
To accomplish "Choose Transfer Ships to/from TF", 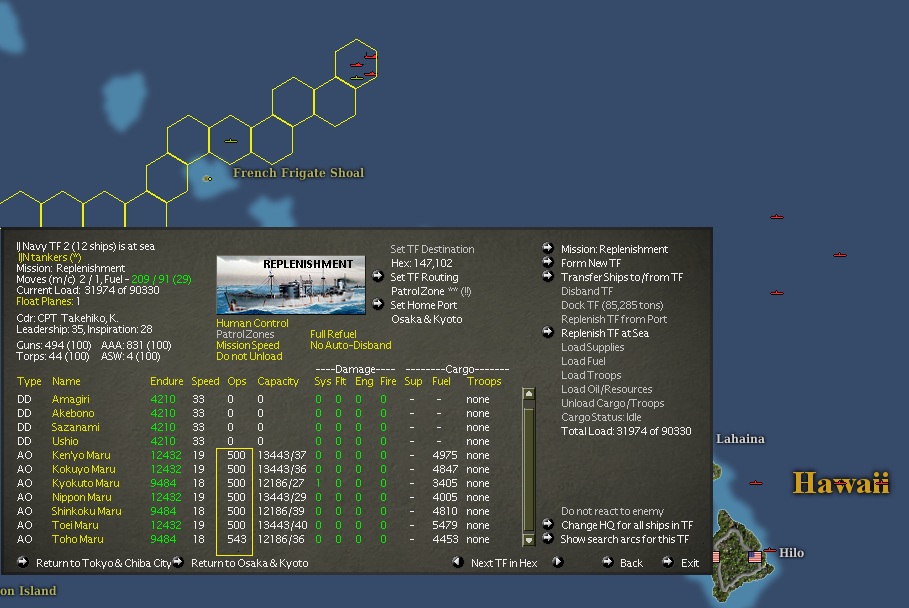I will click(622, 276).
